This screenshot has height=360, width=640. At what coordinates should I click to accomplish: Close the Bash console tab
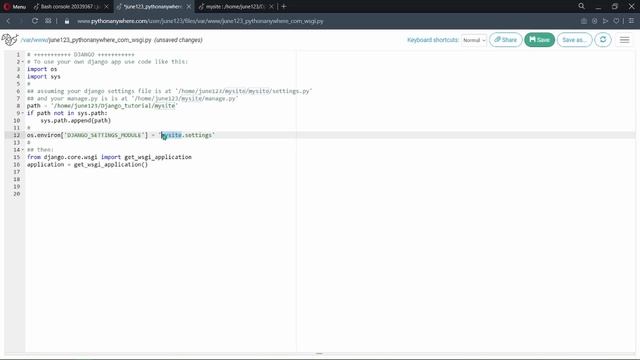pyautogui.click(x=106, y=7)
